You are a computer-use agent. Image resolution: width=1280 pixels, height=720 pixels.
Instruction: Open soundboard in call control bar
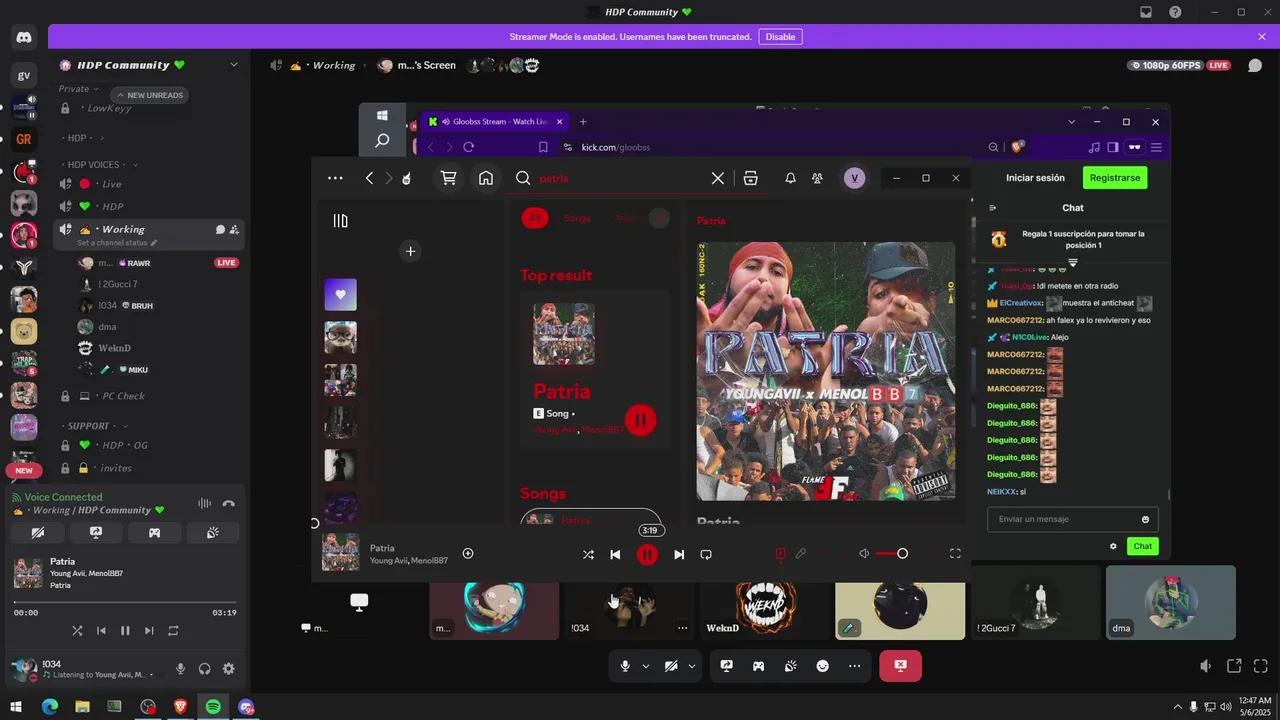coord(790,666)
